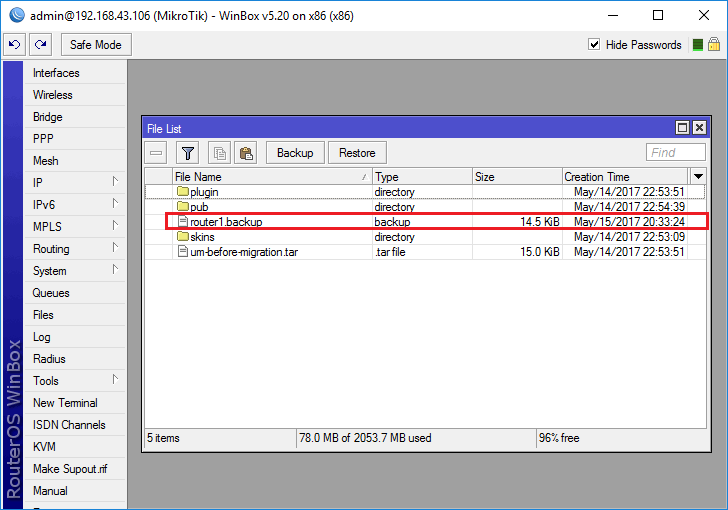Click the 96% free status text
The width and height of the screenshot is (728, 510).
coord(559,438)
